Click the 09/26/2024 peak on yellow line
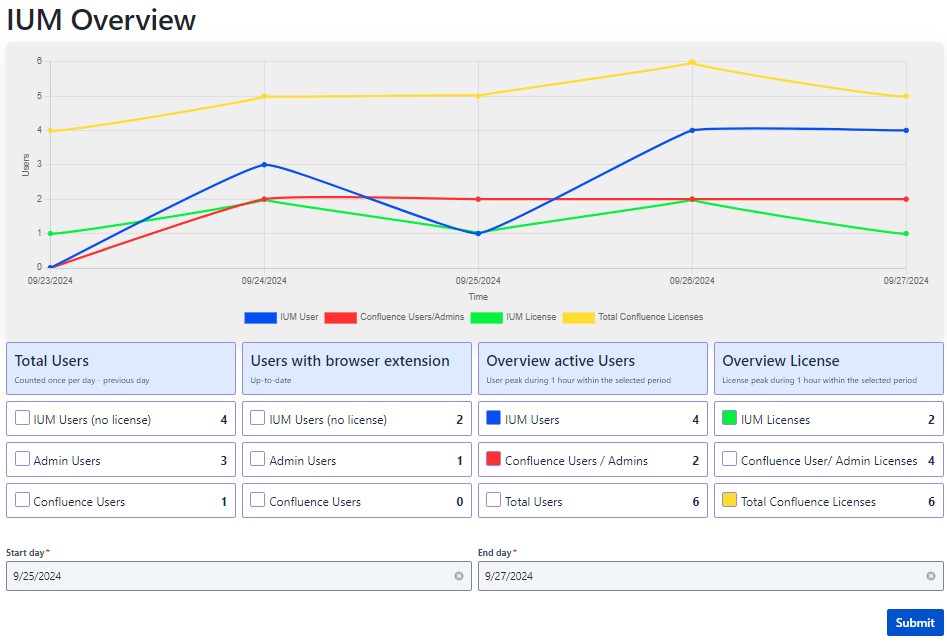 pos(692,63)
